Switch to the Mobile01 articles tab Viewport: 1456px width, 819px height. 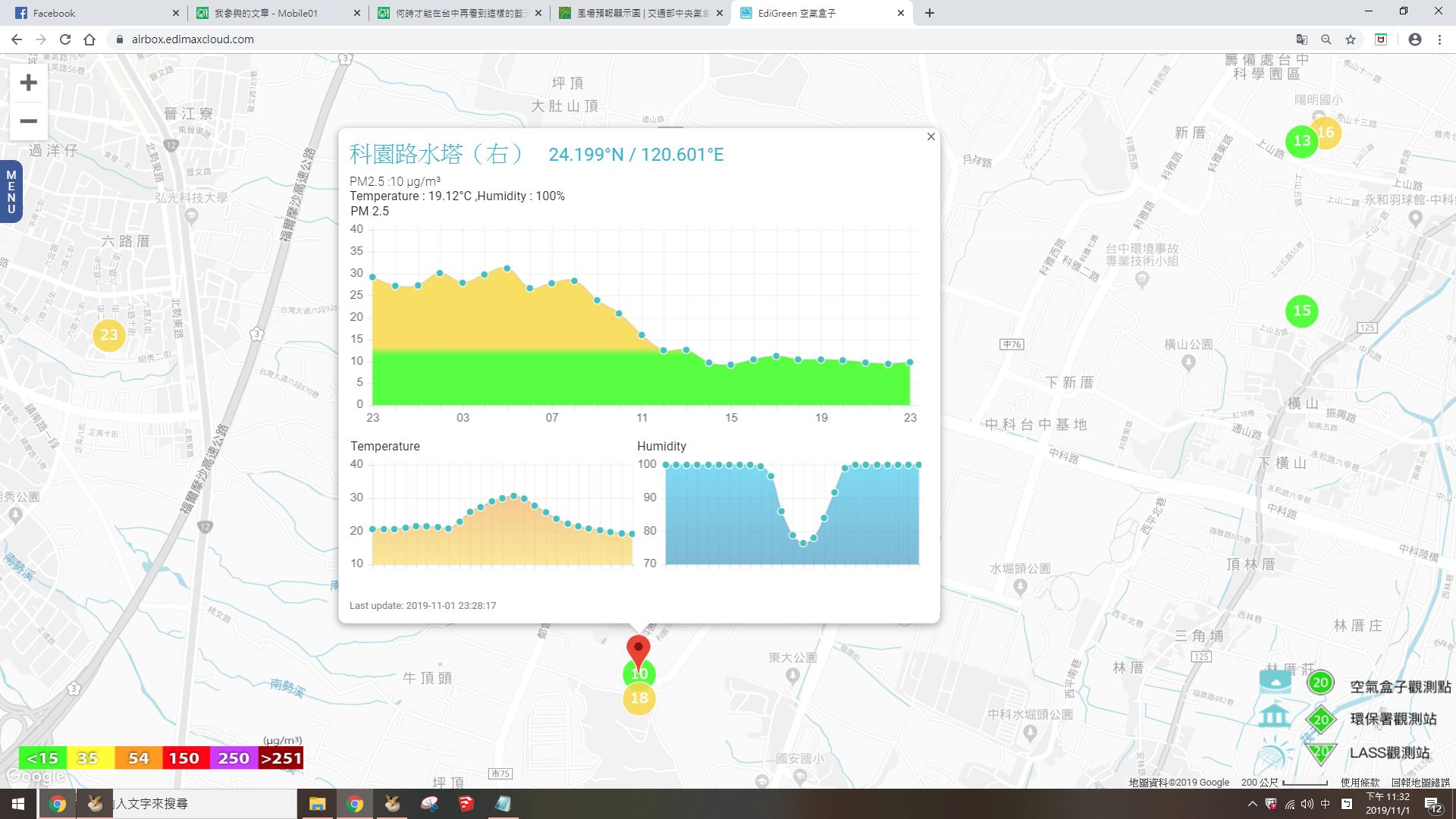(277, 13)
